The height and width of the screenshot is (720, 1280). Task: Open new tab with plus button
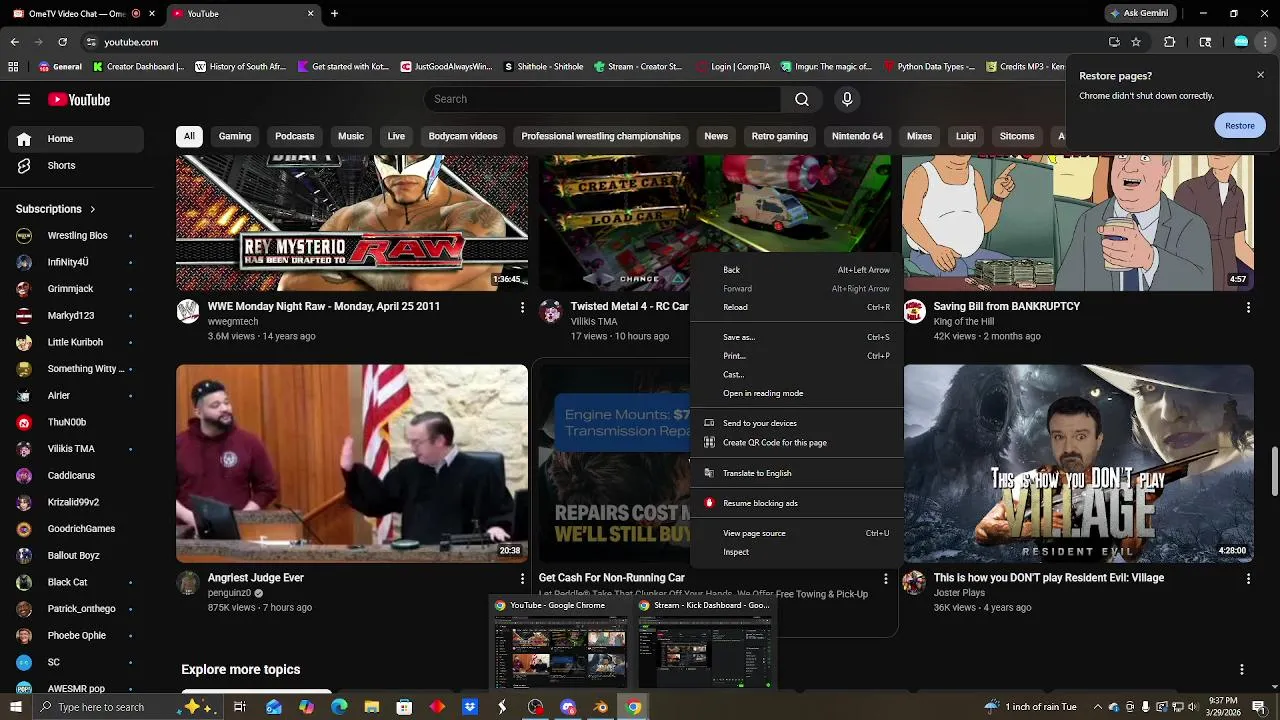click(335, 14)
